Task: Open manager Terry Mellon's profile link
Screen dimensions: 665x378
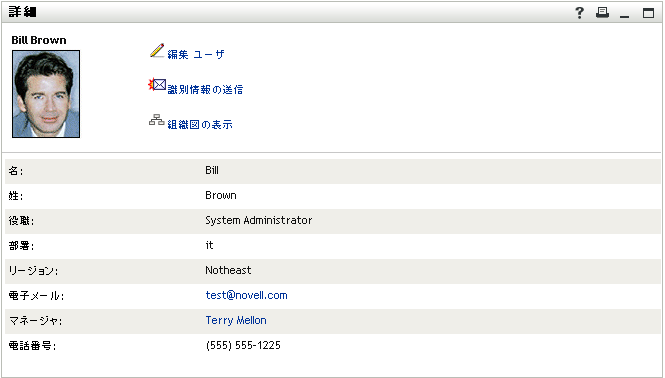Action: click(x=236, y=320)
